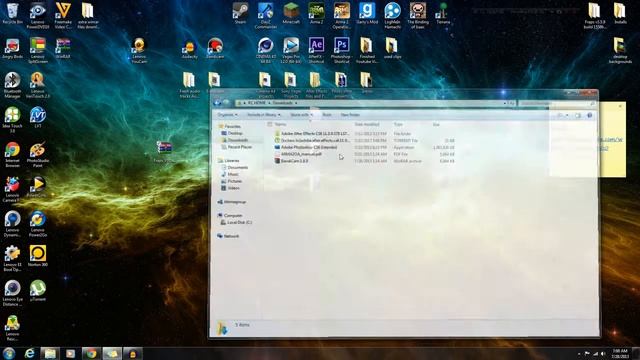Open the LogMeIn Hamachi desktop icon

pyautogui.click(x=392, y=16)
